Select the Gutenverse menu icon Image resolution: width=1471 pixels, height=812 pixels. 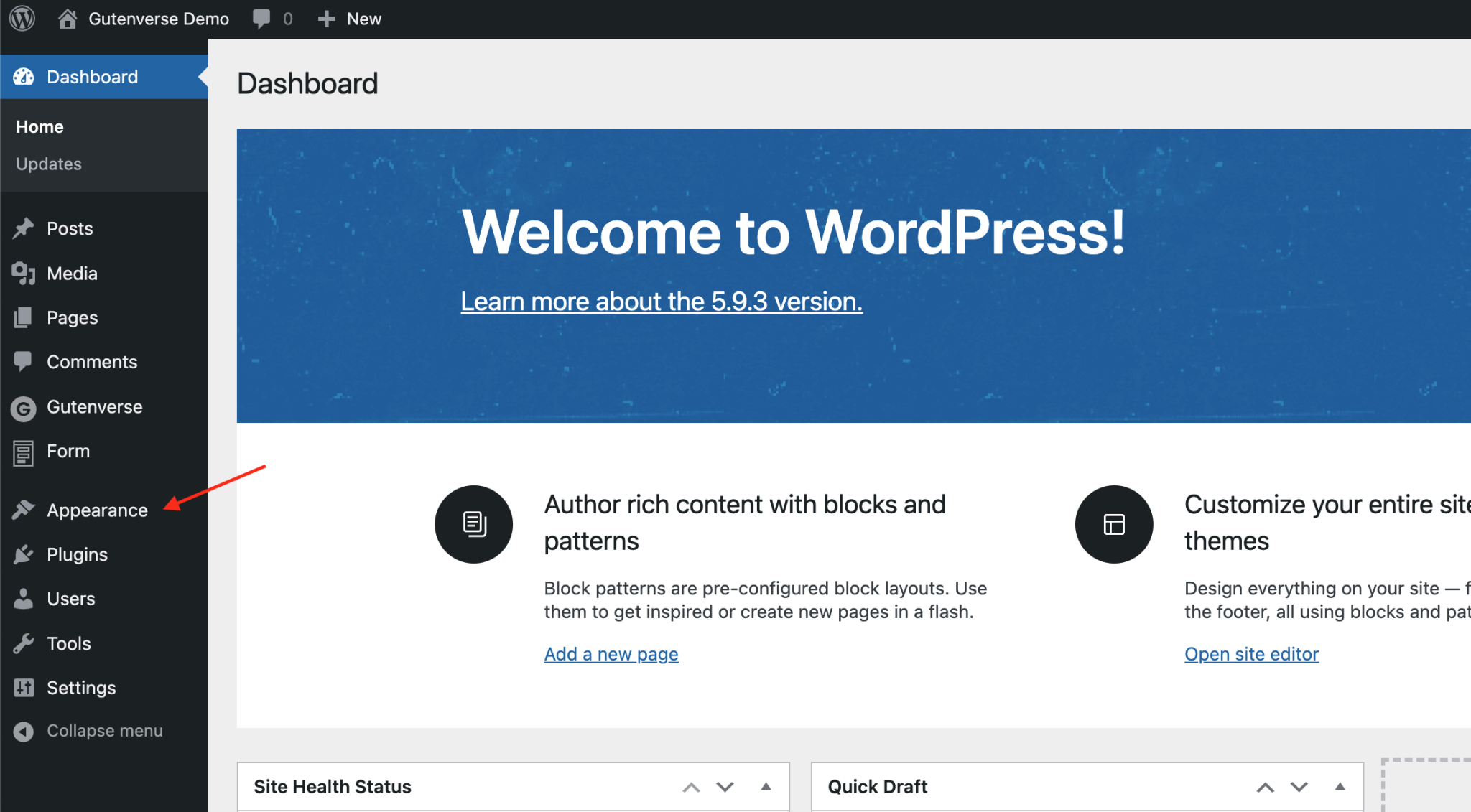click(24, 408)
